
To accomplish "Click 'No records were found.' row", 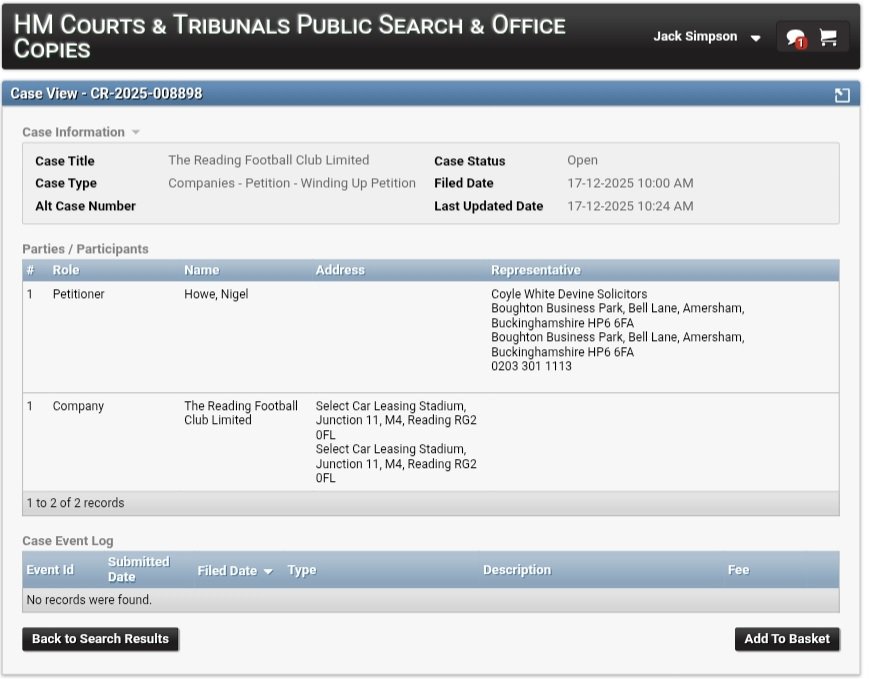I will coord(431,600).
